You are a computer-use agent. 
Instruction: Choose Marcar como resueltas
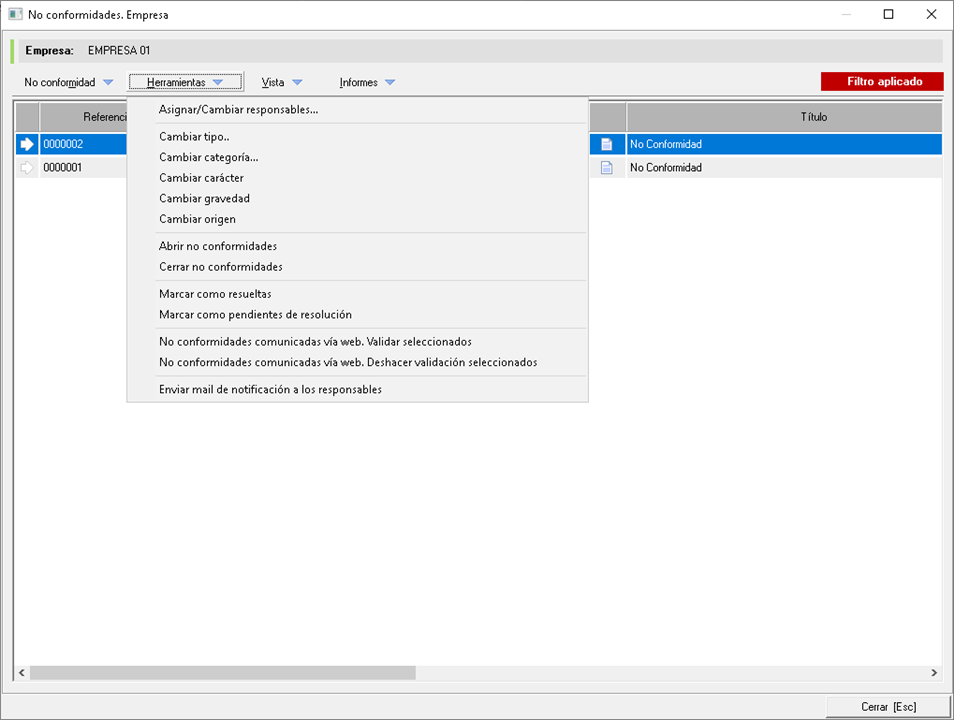click(215, 294)
